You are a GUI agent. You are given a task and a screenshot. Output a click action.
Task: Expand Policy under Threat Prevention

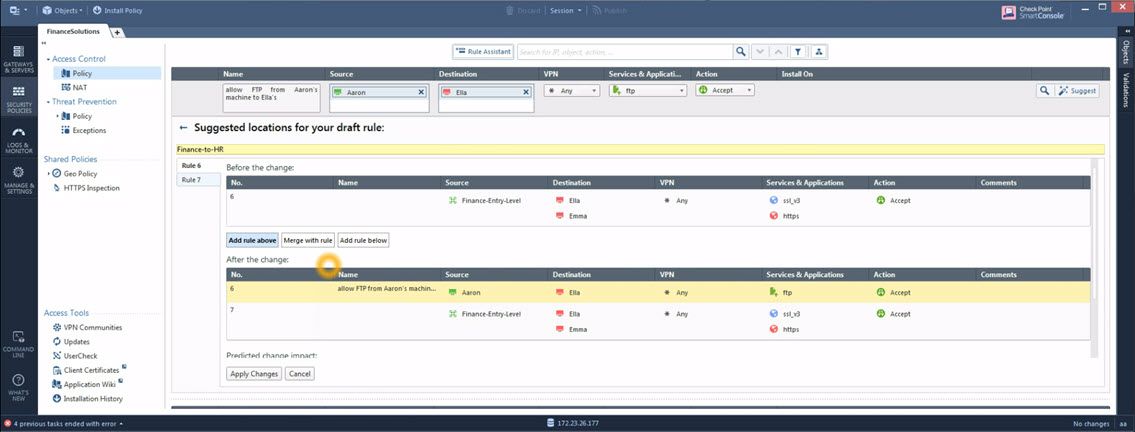(57, 116)
